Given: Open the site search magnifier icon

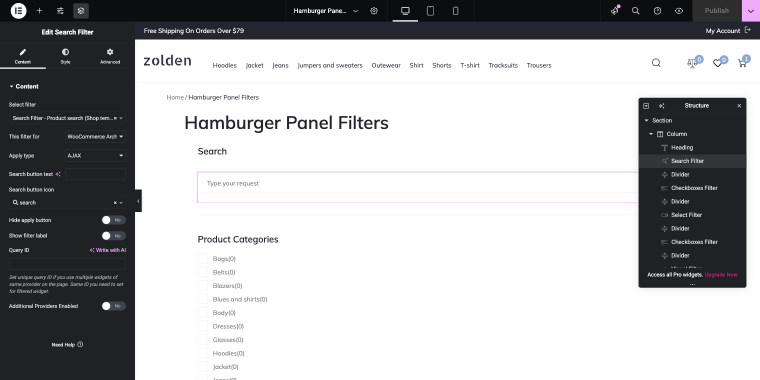Looking at the screenshot, I should 656,63.
